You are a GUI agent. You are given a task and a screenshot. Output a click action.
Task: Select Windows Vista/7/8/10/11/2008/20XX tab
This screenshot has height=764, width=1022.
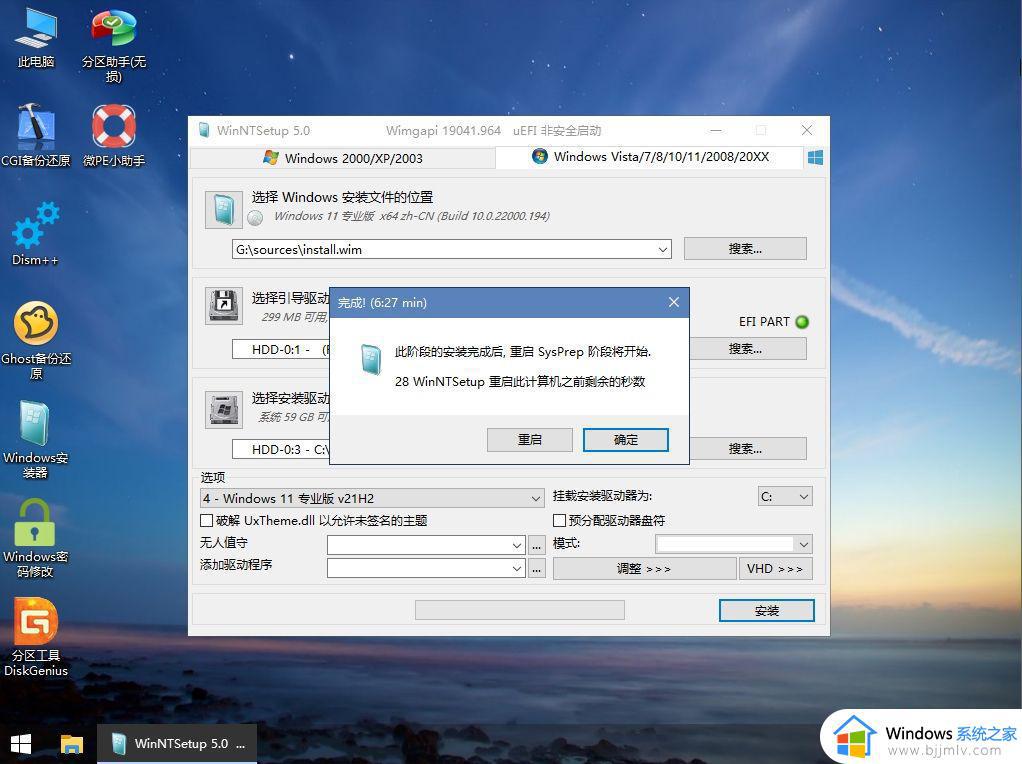[650, 157]
